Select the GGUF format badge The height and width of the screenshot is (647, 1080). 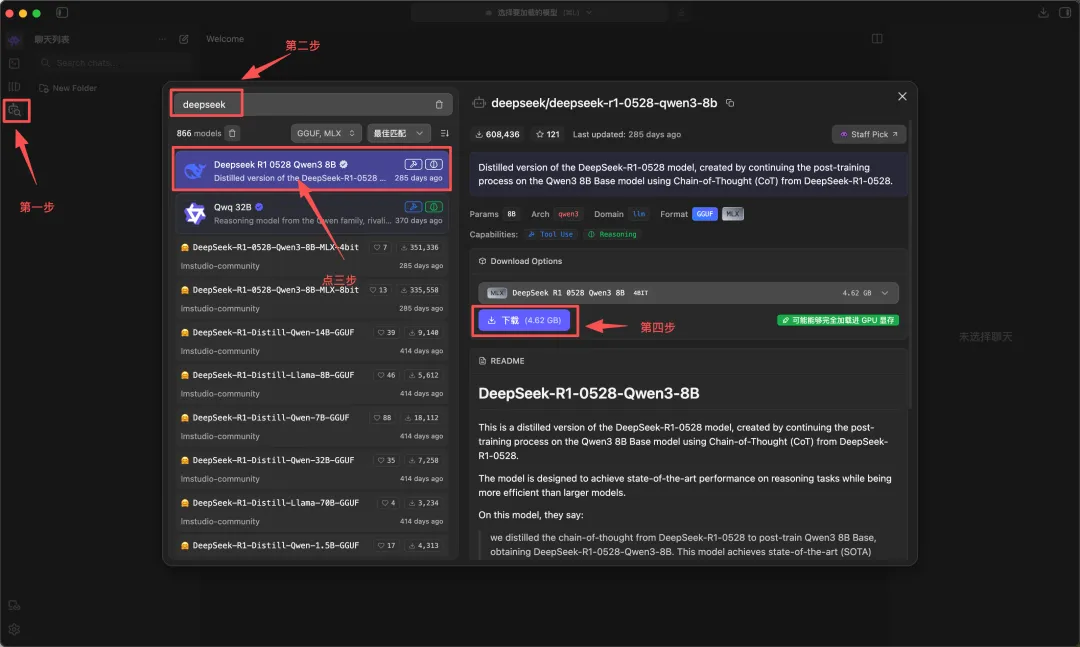(705, 214)
